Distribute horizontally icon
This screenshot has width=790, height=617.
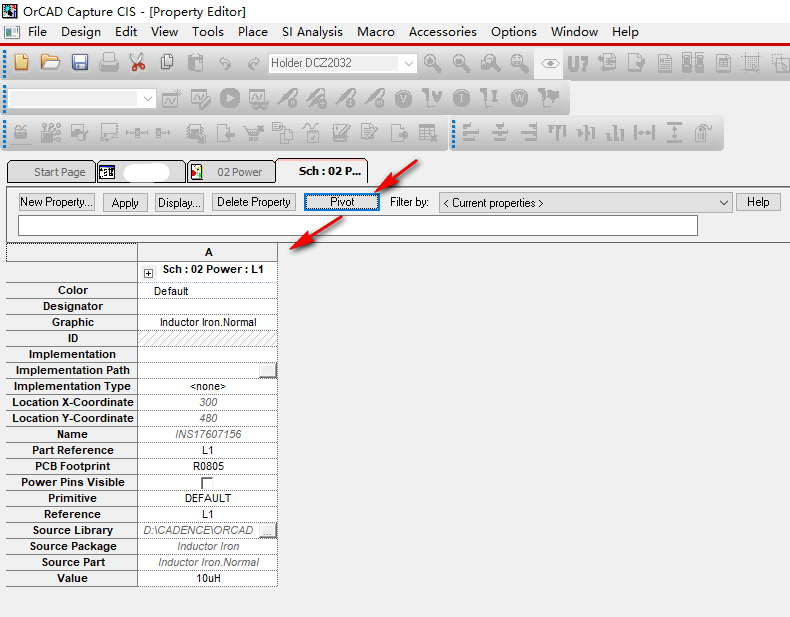(644, 132)
